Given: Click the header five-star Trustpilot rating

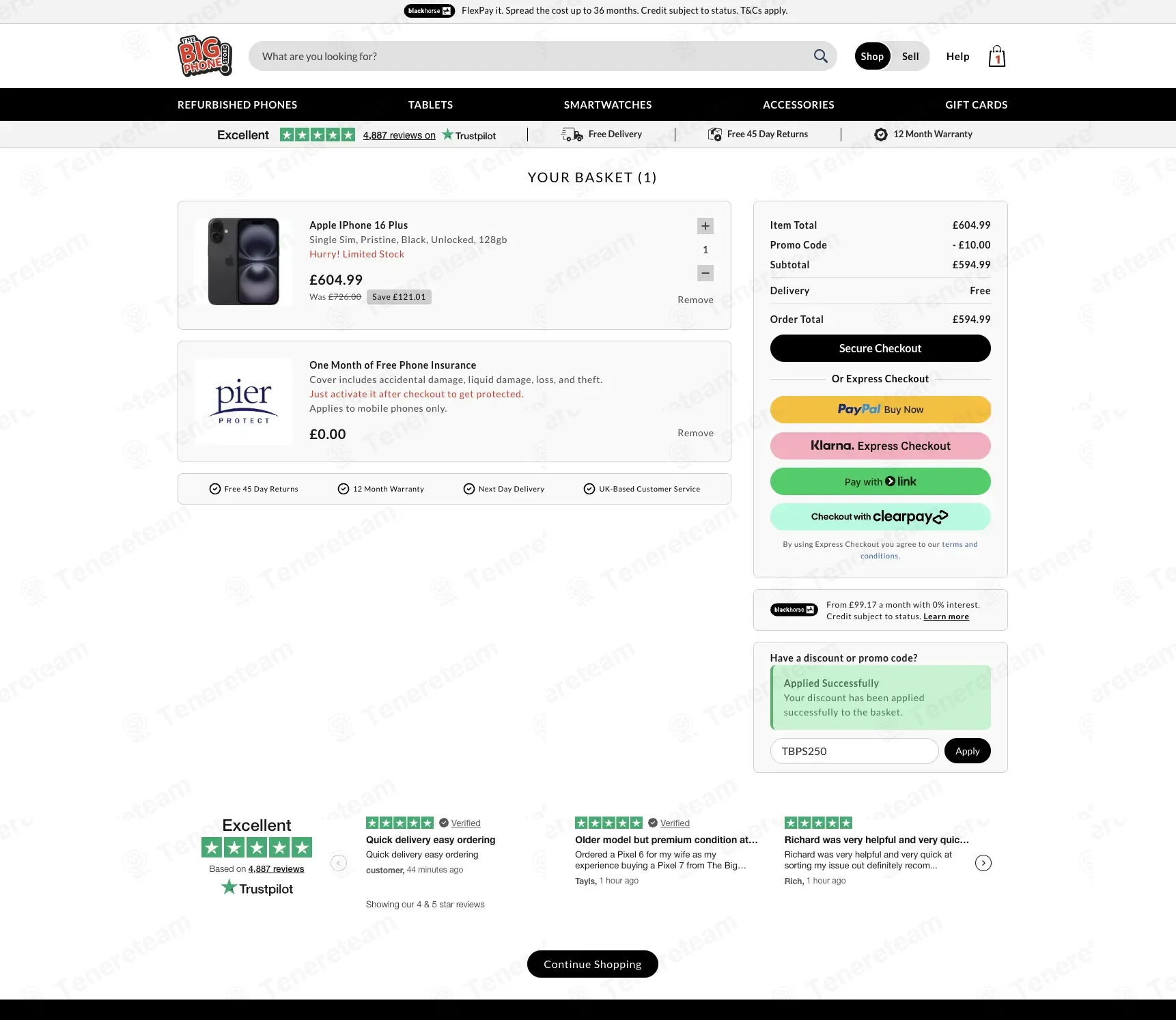Looking at the screenshot, I should coord(318,134).
